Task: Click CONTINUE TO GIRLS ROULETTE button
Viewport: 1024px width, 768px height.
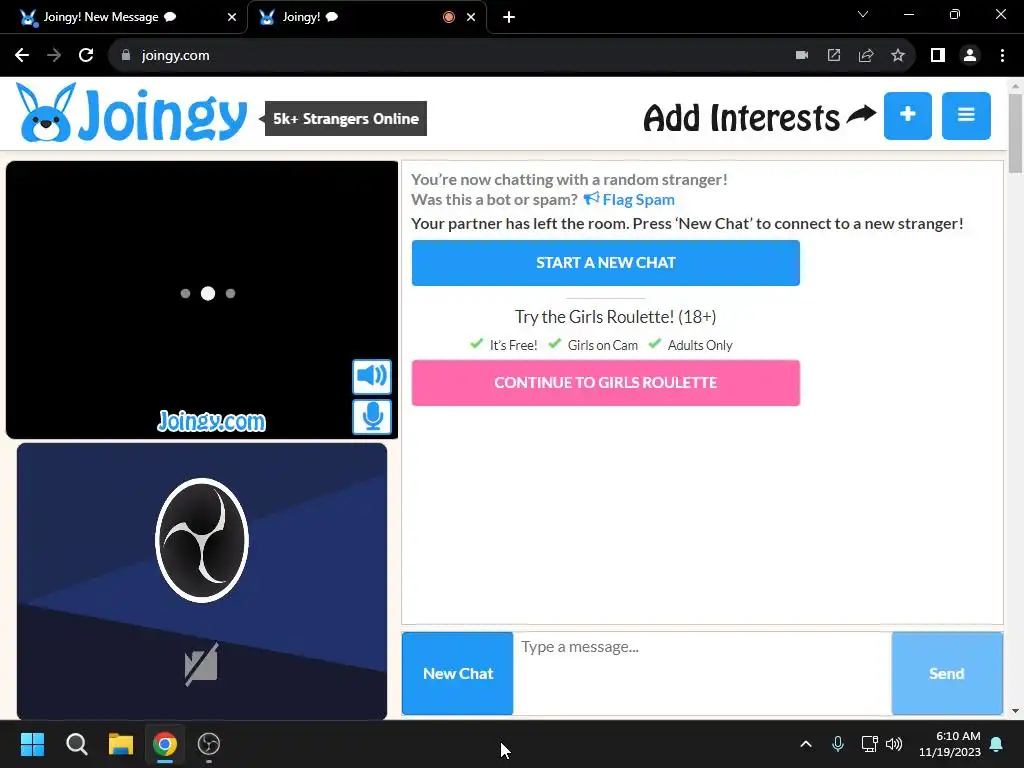Action: pos(605,383)
